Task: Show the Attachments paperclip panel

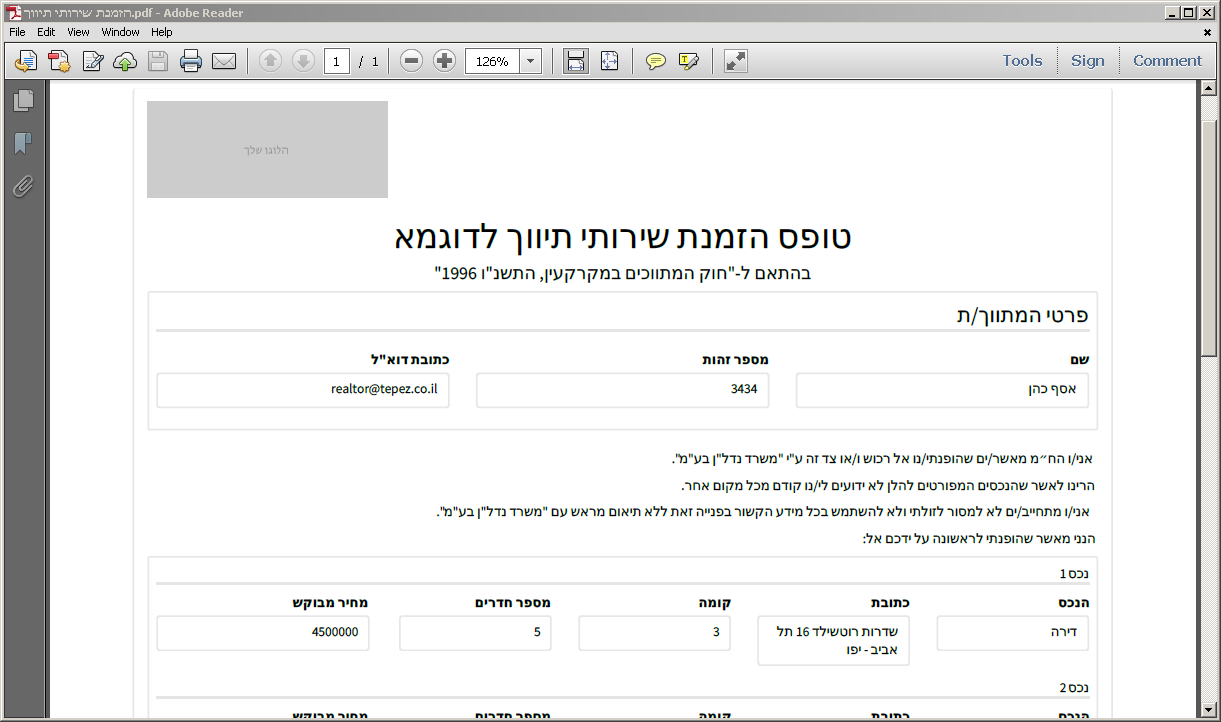Action: click(x=23, y=186)
